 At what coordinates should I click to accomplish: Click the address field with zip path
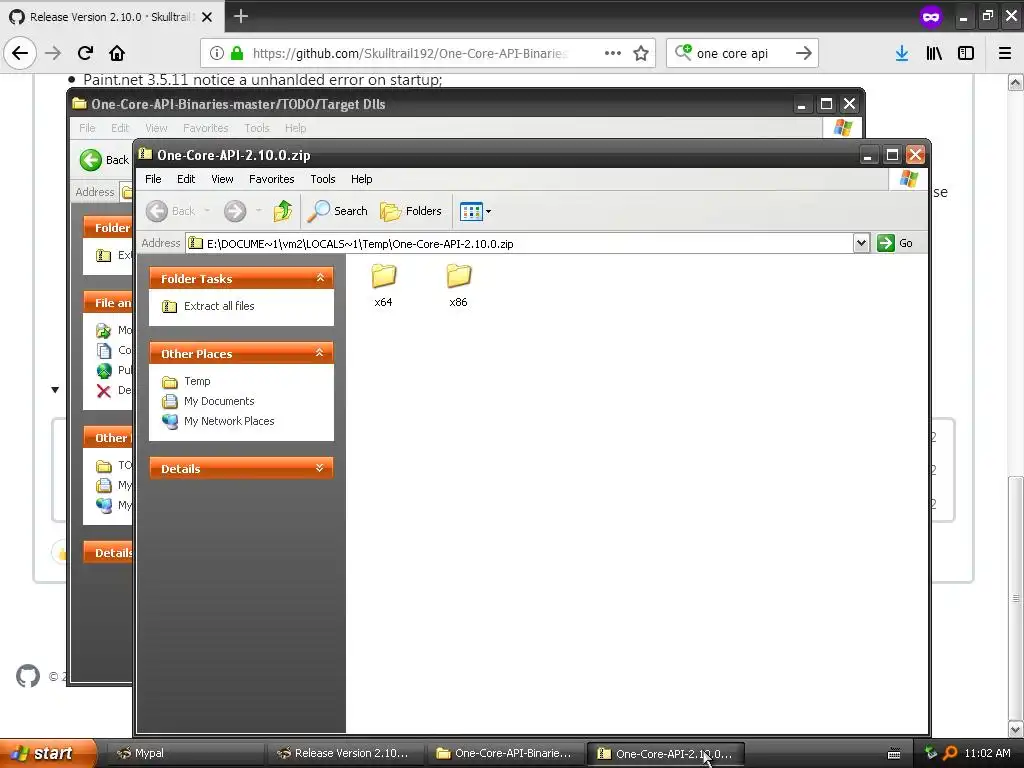point(519,244)
